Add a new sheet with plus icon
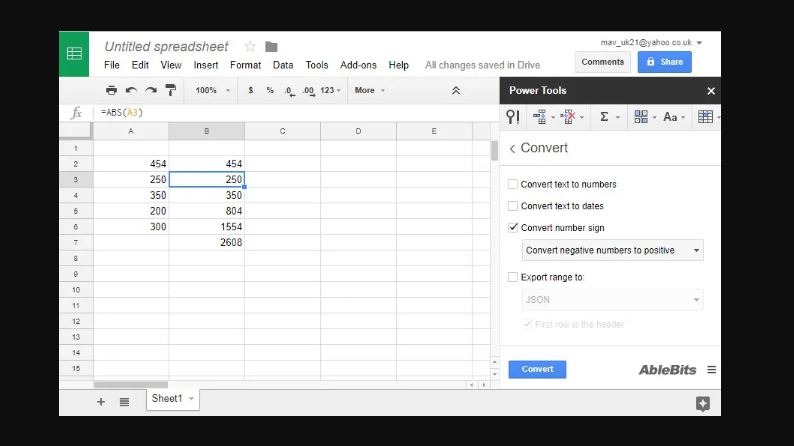The width and height of the screenshot is (794, 446). click(101, 402)
